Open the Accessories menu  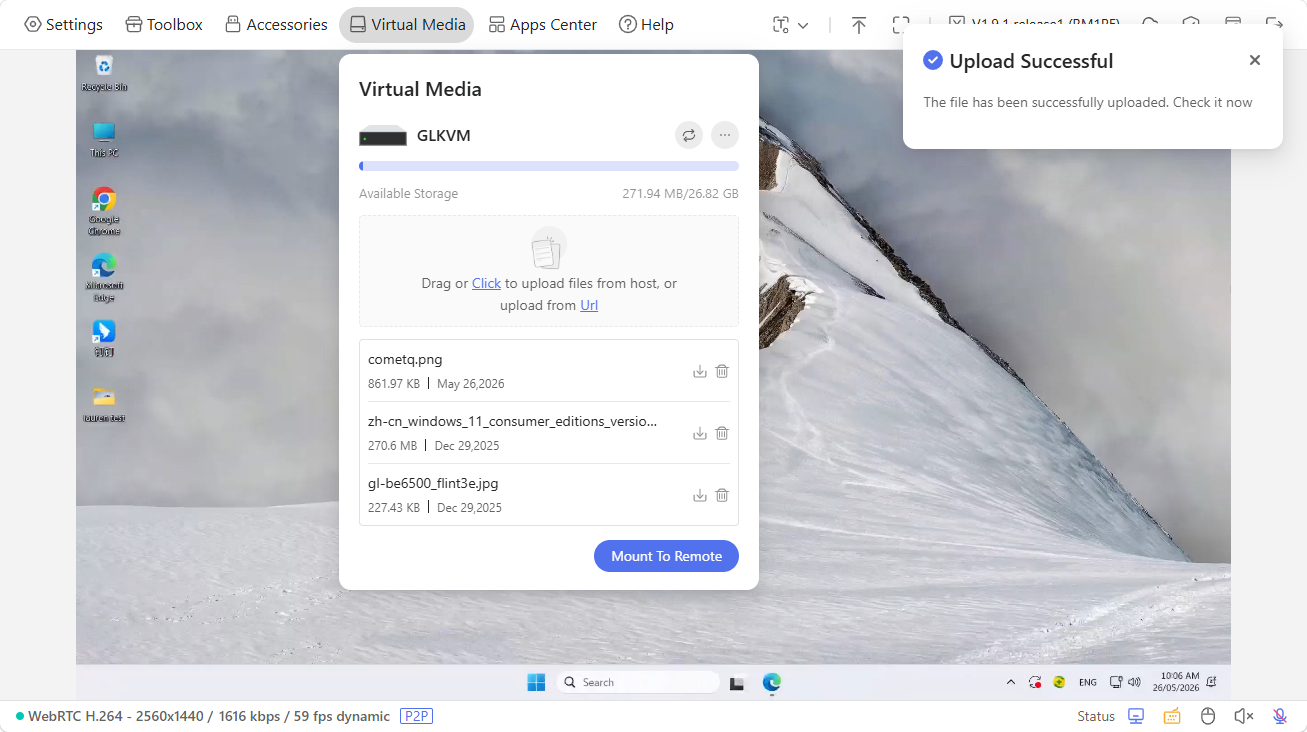tap(276, 24)
